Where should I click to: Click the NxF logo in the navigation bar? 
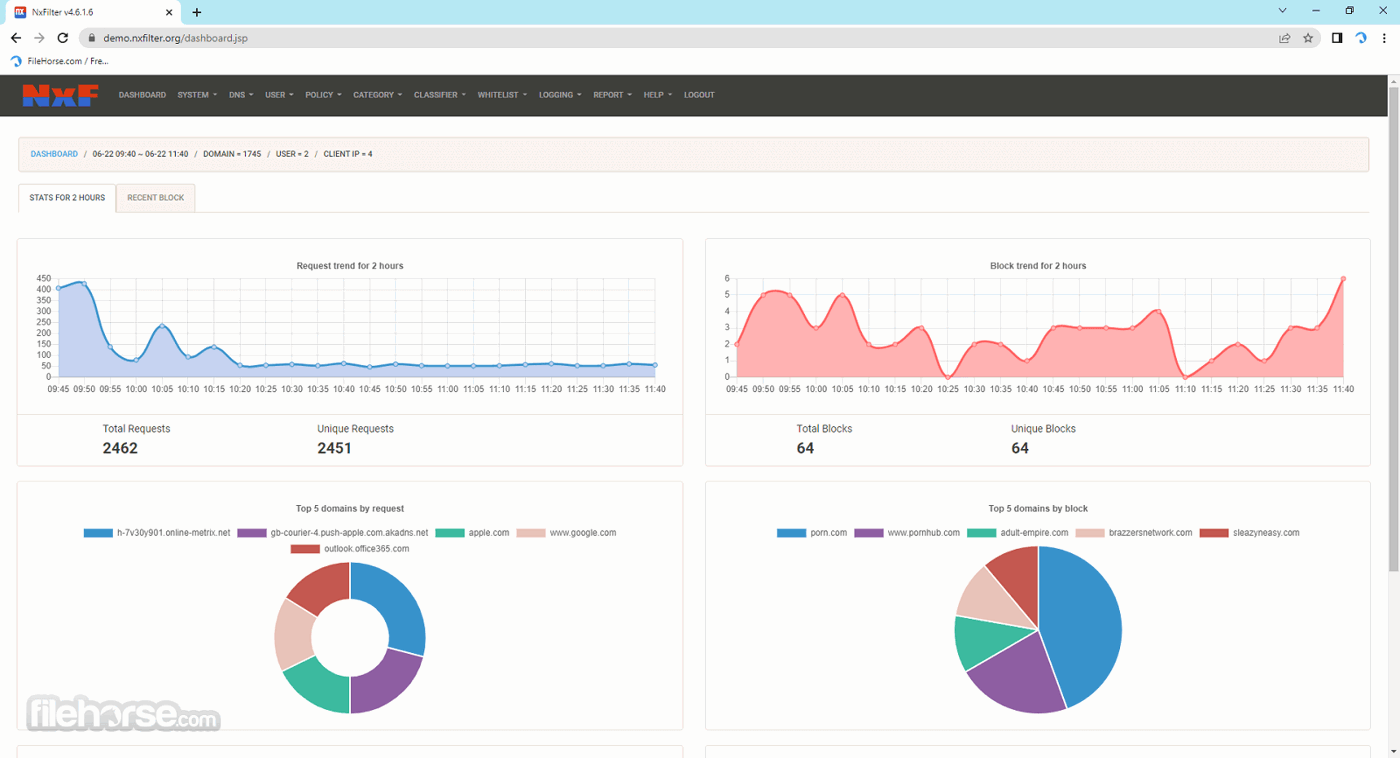point(59,94)
